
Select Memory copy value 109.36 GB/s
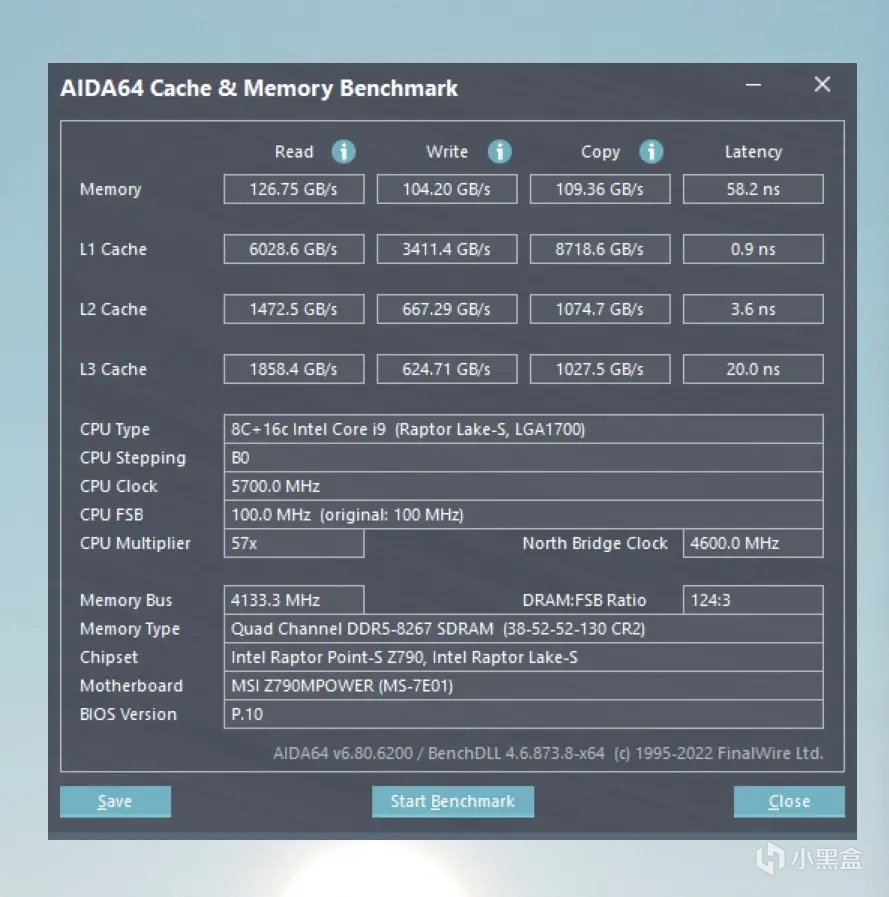[600, 189]
